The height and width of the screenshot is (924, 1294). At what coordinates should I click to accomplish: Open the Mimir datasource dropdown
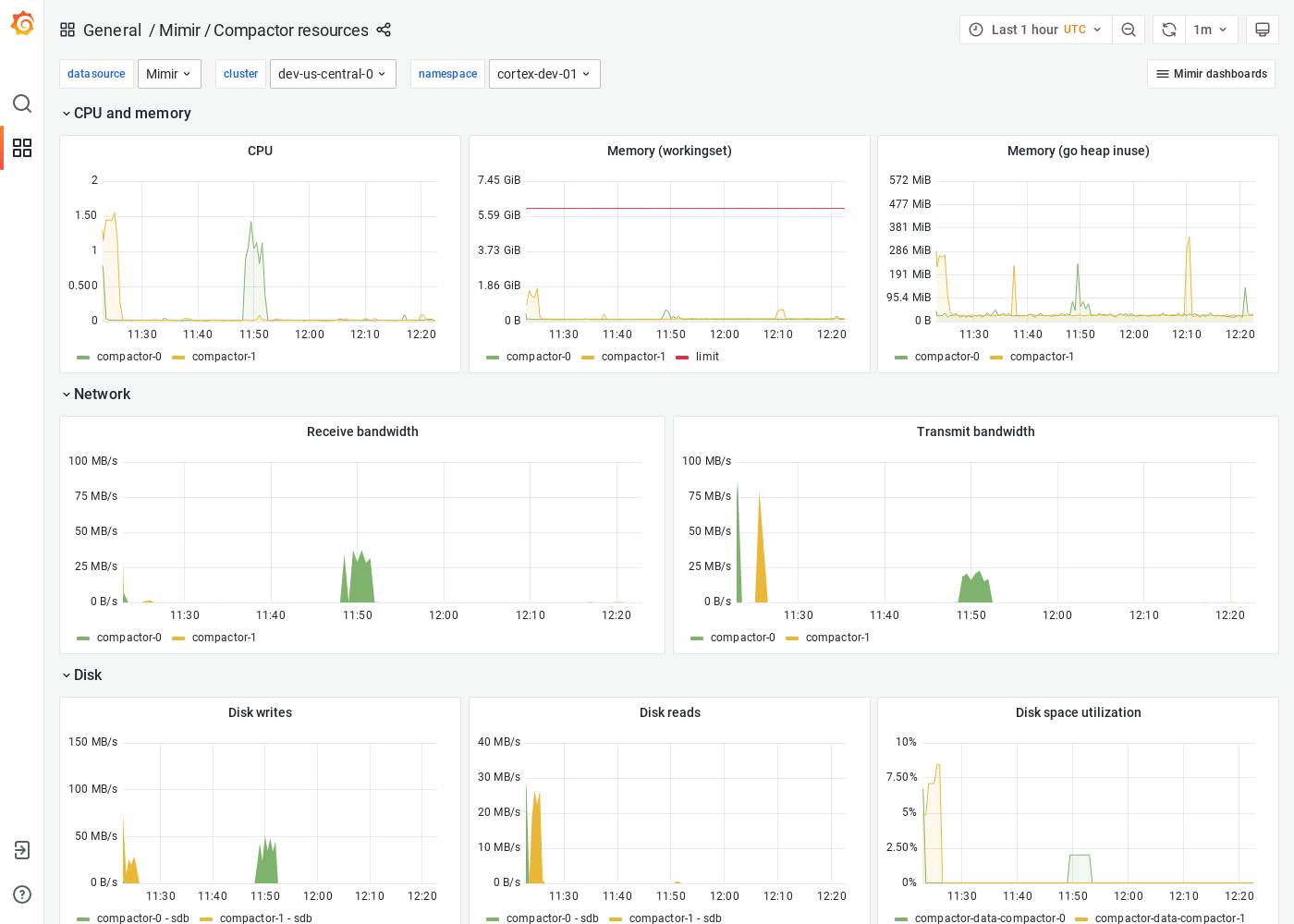169,73
